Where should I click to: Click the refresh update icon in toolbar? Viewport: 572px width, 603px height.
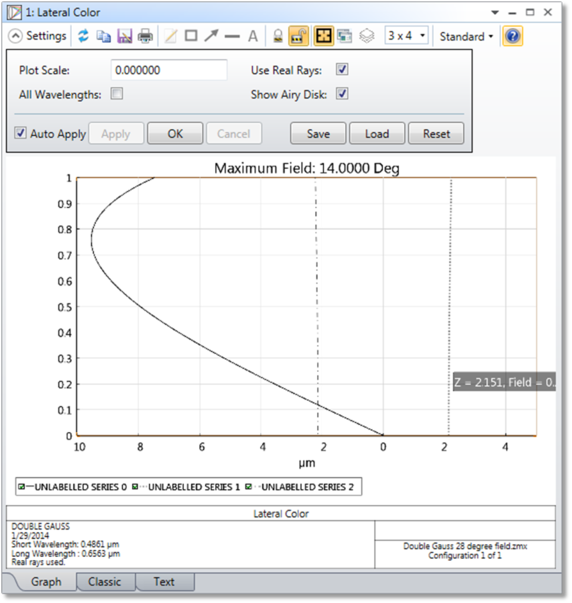click(x=83, y=36)
